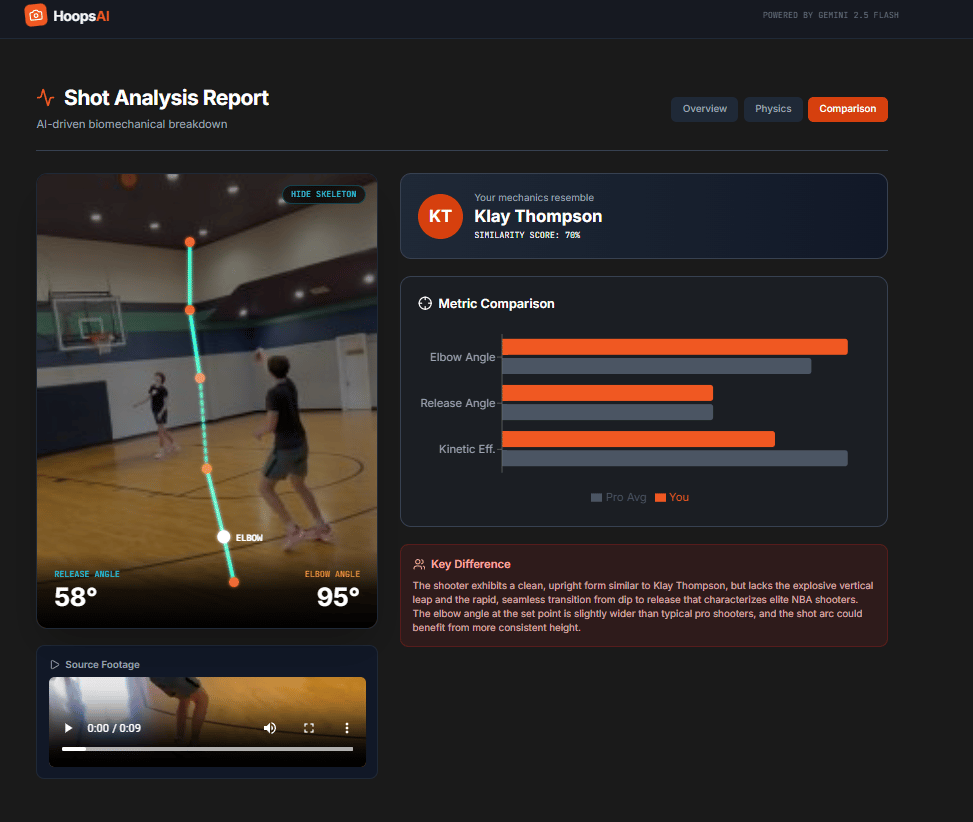Click the 0:00 / 0:09 video time display
The width and height of the screenshot is (973, 822).
[x=114, y=728]
